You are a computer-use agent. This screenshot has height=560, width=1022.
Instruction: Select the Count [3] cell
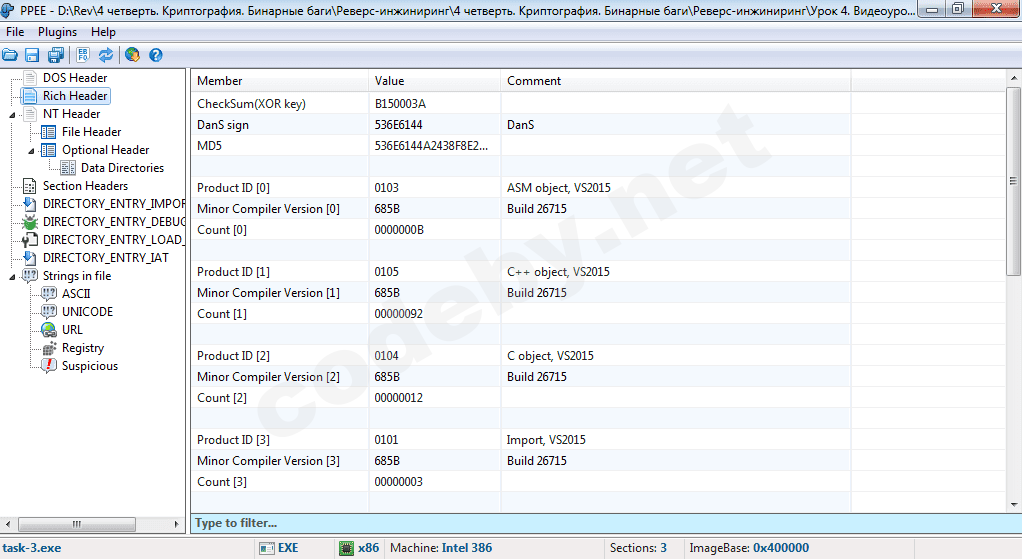coord(280,482)
